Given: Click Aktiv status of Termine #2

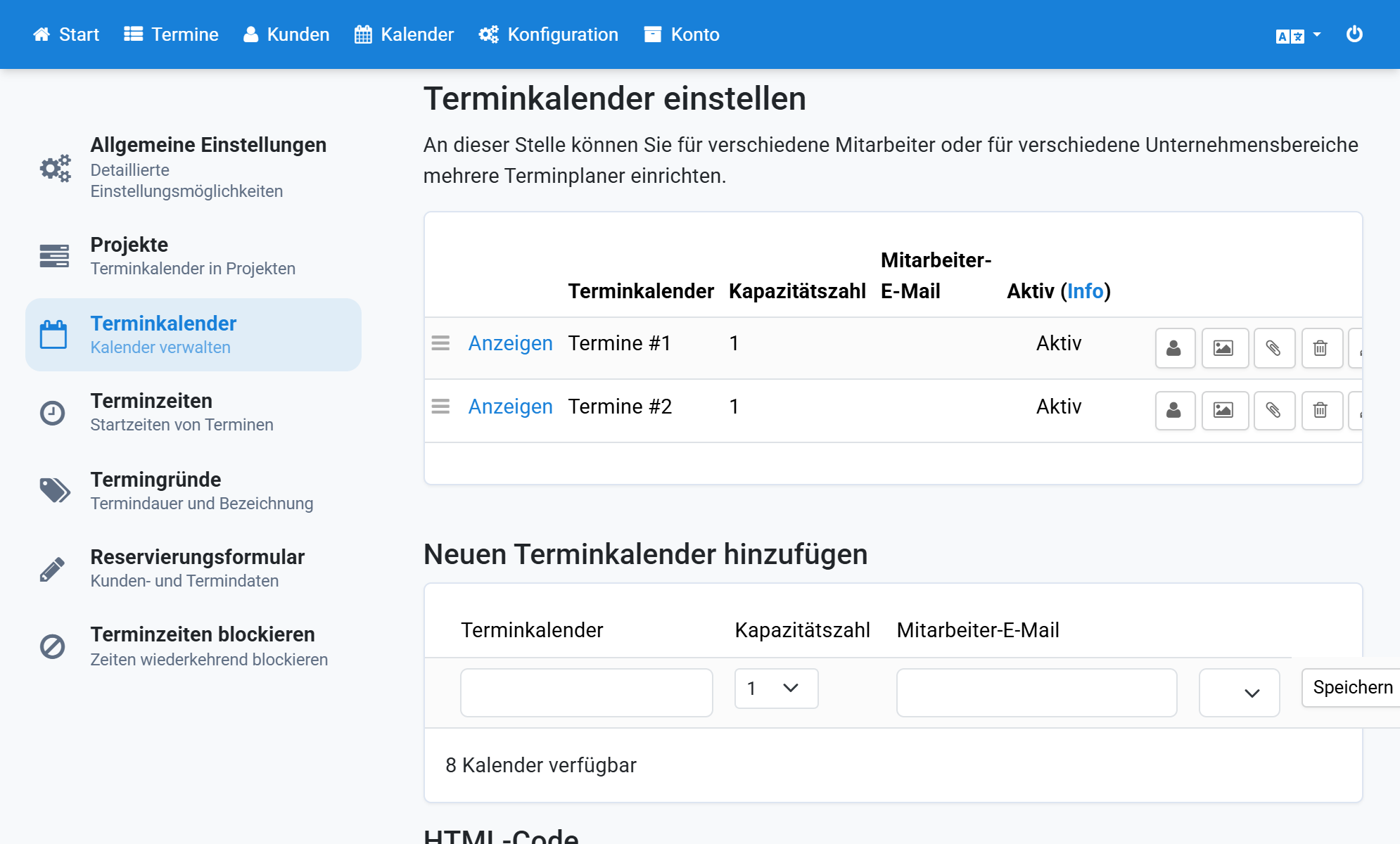Looking at the screenshot, I should point(1059,407).
